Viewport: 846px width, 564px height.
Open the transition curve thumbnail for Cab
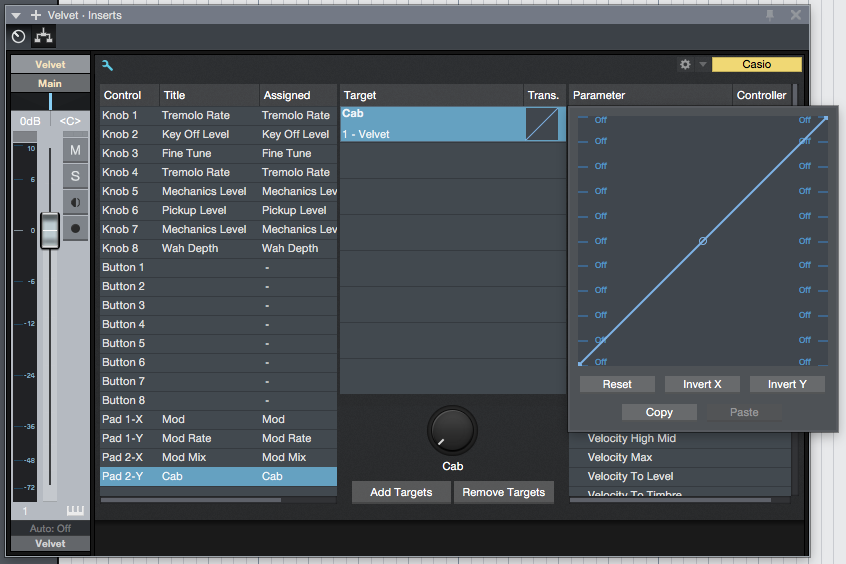coord(542,124)
